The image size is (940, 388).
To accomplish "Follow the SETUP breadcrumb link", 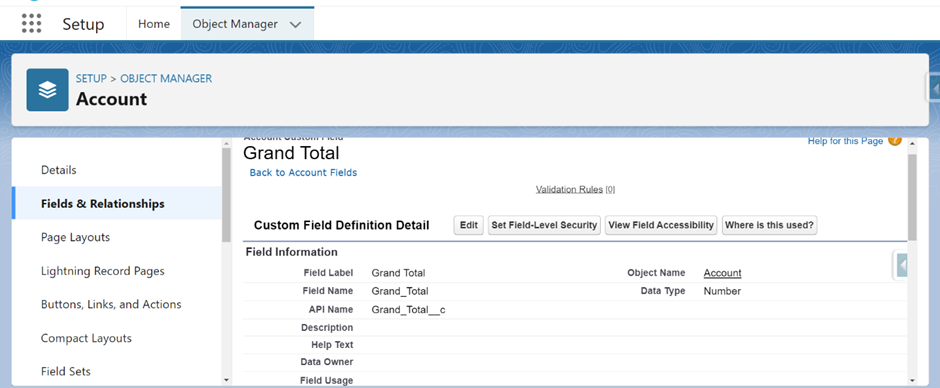I will pos(91,79).
